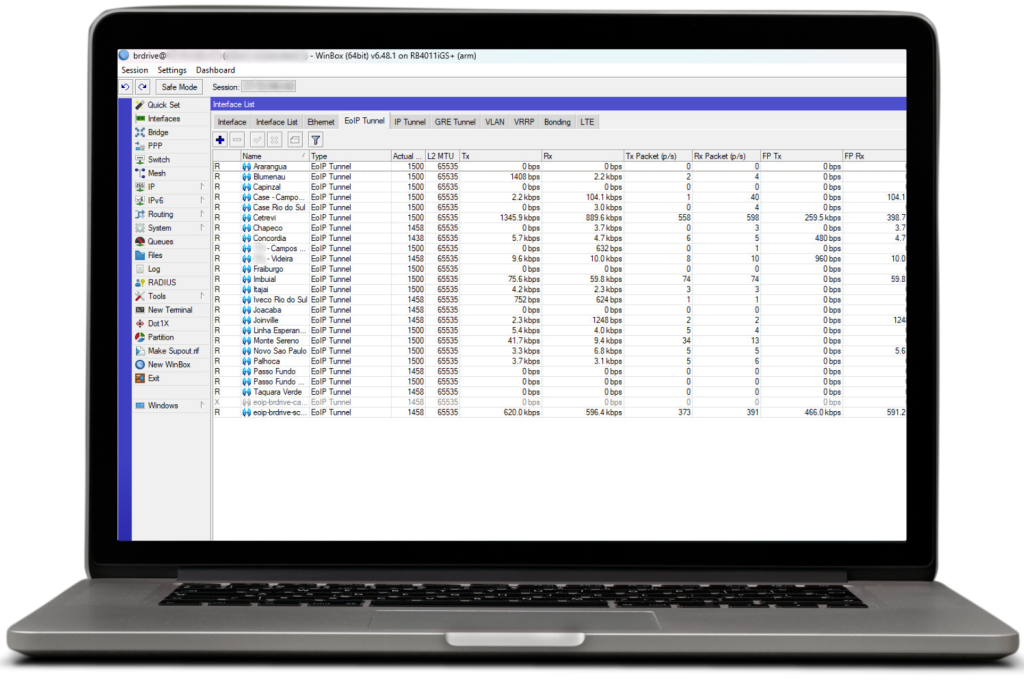The height and width of the screenshot is (683, 1024).
Task: Switch to the Interface tab
Action: pyautogui.click(x=232, y=122)
